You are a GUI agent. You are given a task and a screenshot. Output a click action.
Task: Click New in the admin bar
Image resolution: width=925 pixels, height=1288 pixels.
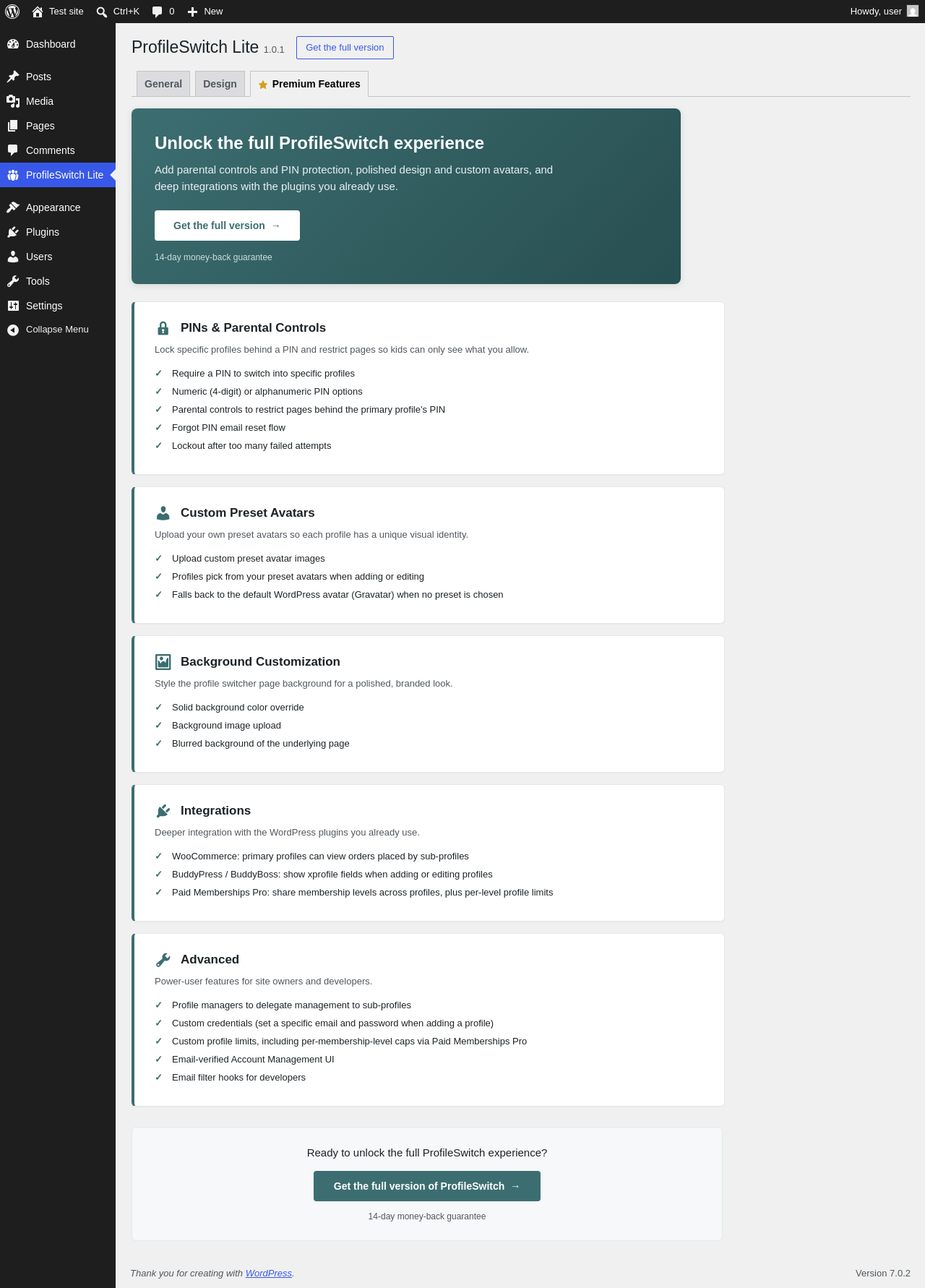[205, 12]
